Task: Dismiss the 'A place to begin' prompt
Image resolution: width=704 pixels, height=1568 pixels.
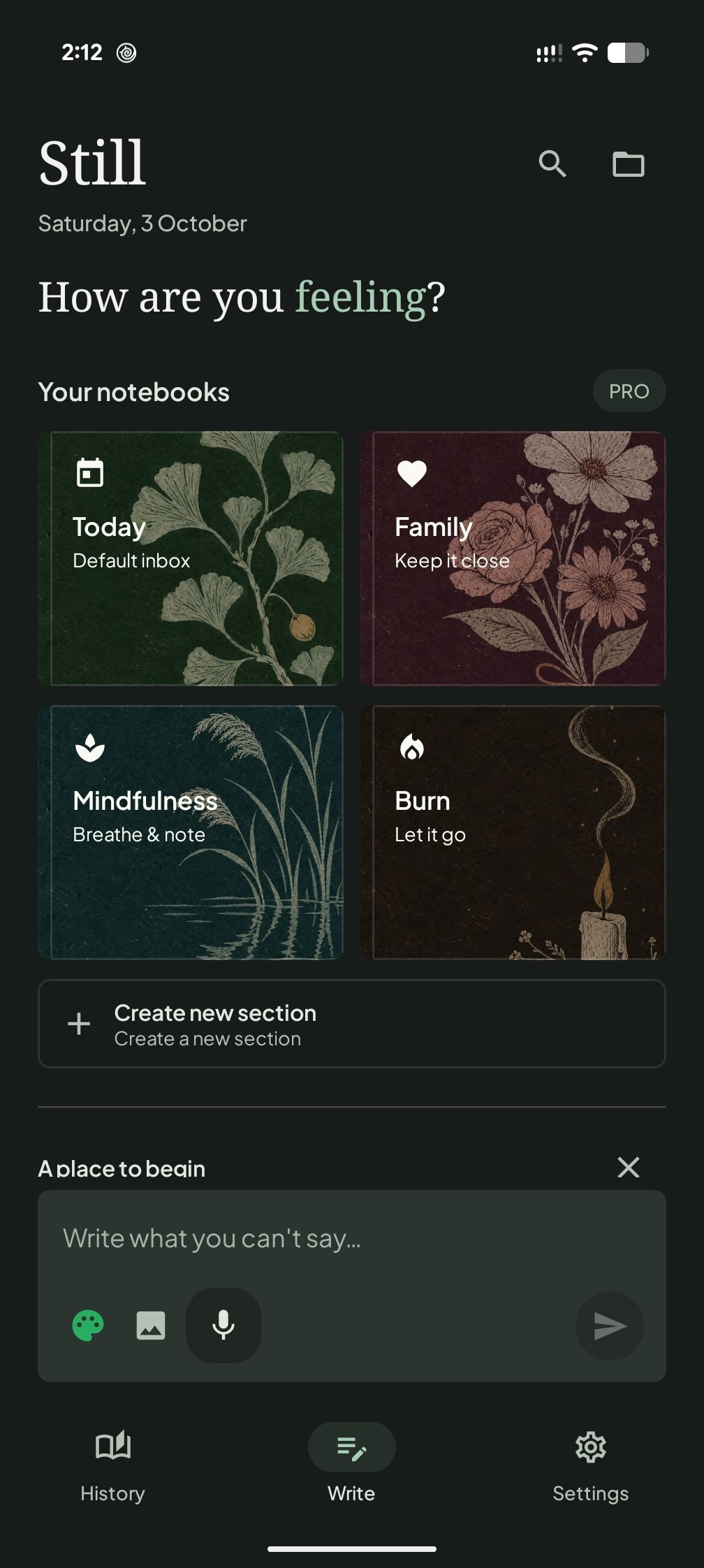Action: (629, 1167)
